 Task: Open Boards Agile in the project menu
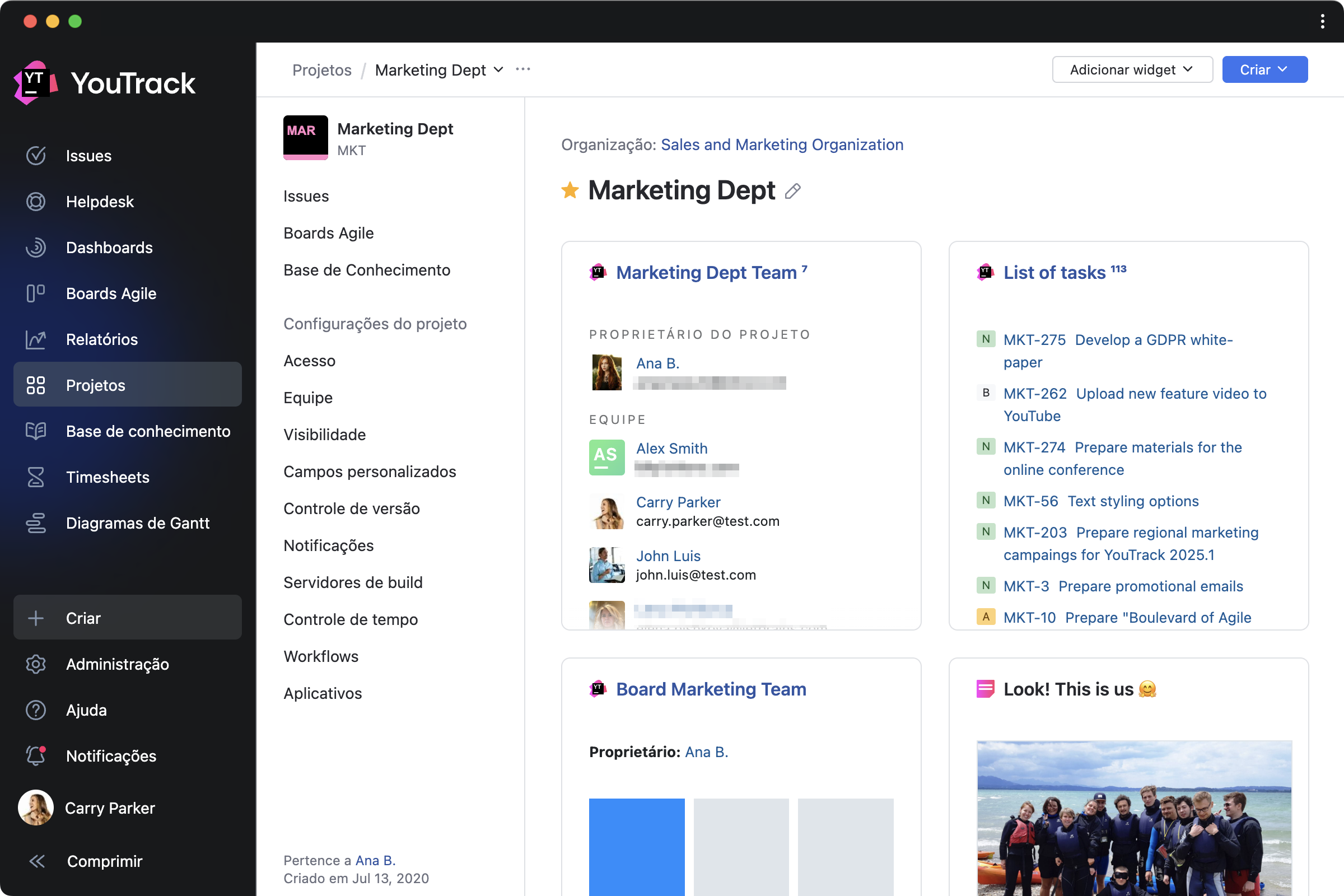tap(329, 233)
